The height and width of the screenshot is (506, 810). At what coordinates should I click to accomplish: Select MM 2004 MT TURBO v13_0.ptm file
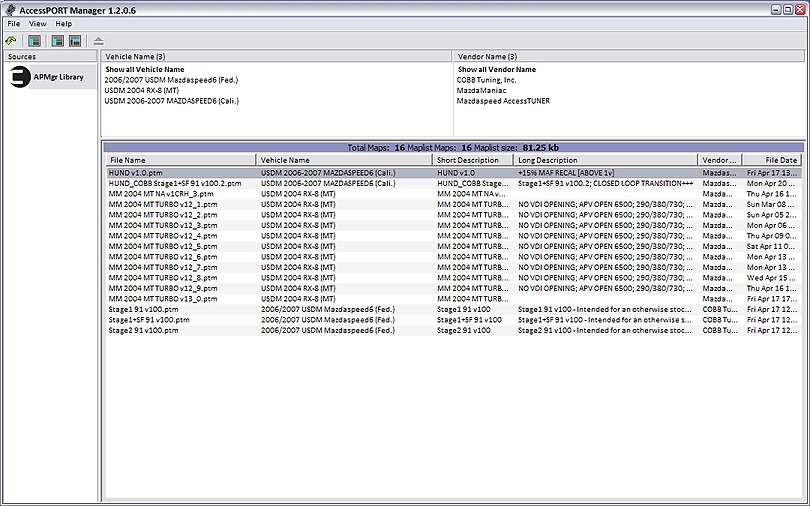point(163,299)
